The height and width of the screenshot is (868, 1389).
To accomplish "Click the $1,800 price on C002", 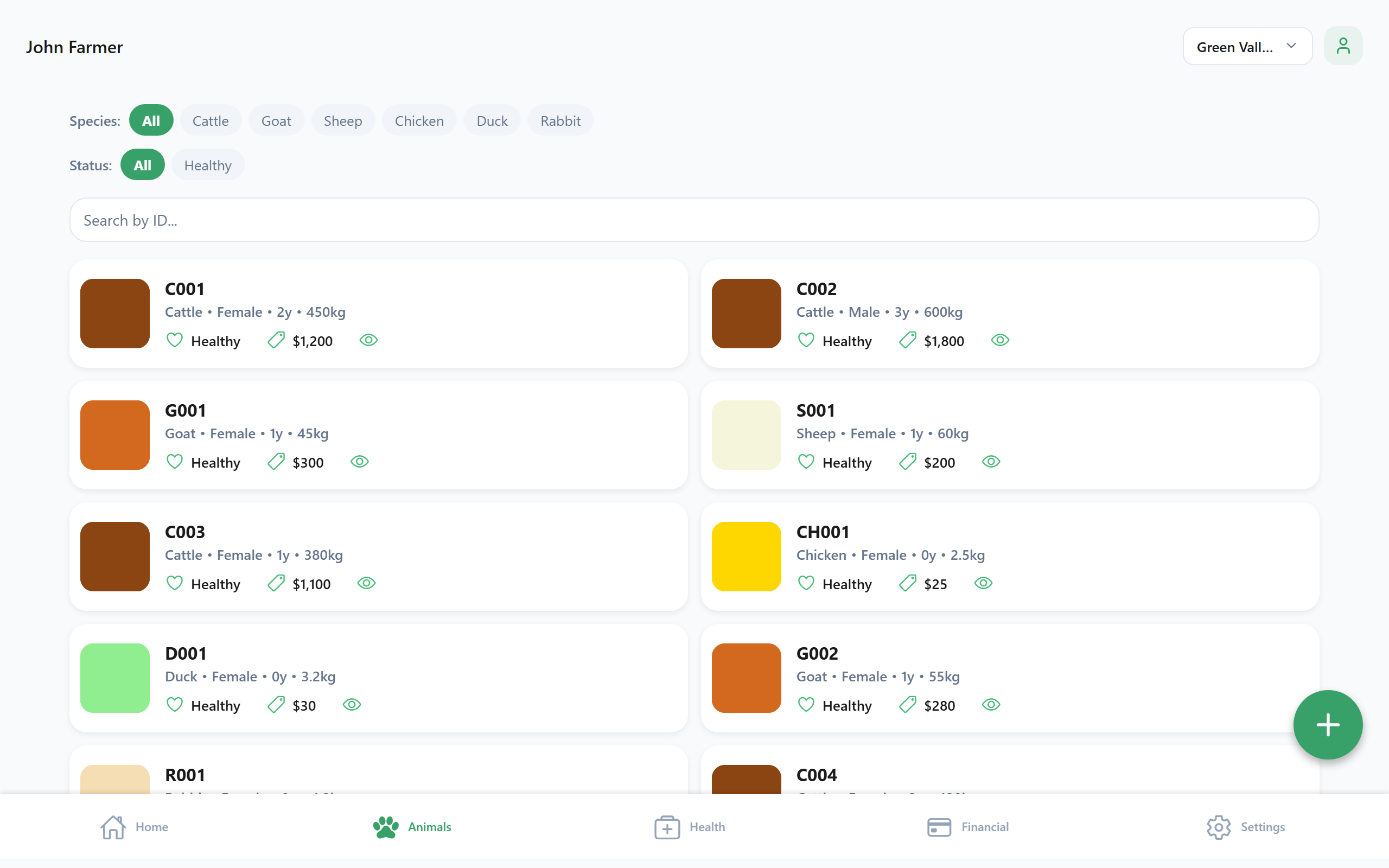I will tap(944, 341).
